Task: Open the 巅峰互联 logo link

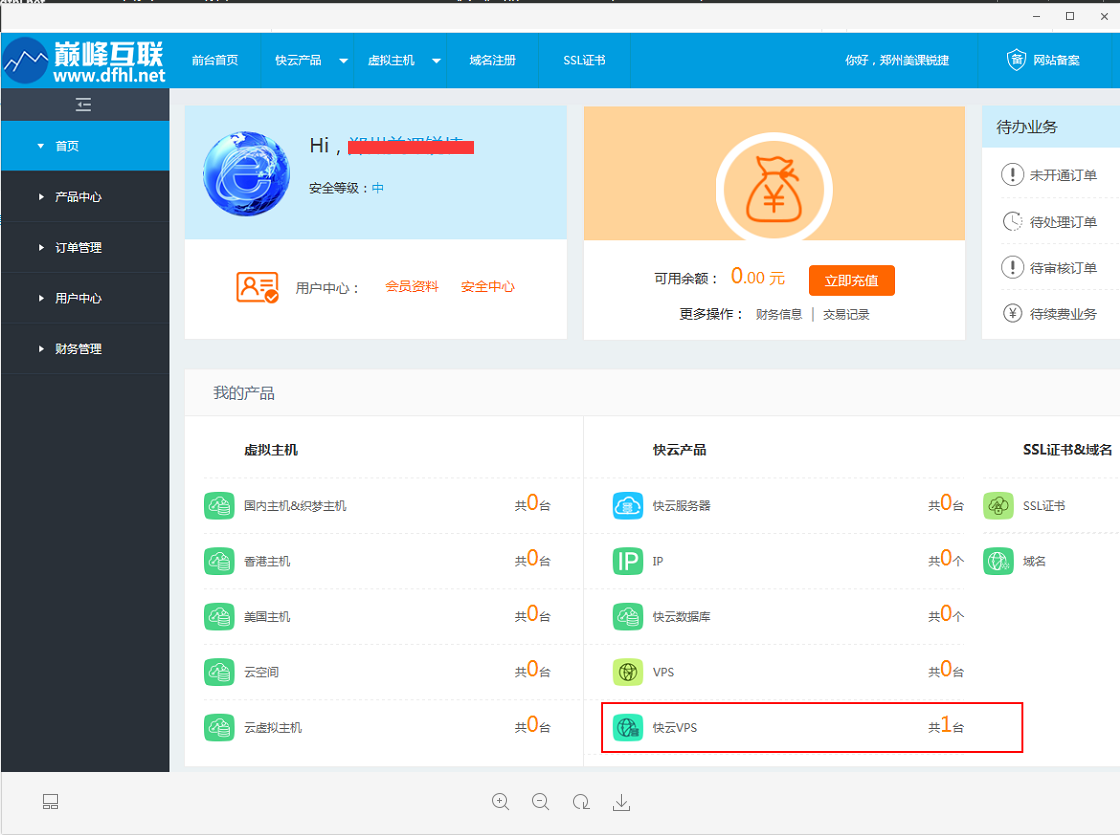Action: [84, 61]
